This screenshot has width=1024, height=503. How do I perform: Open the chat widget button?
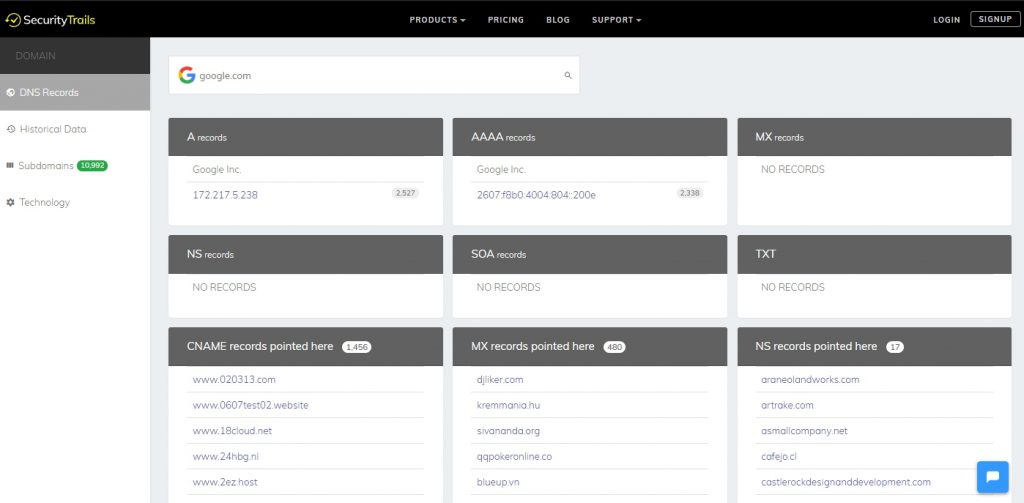[x=993, y=477]
